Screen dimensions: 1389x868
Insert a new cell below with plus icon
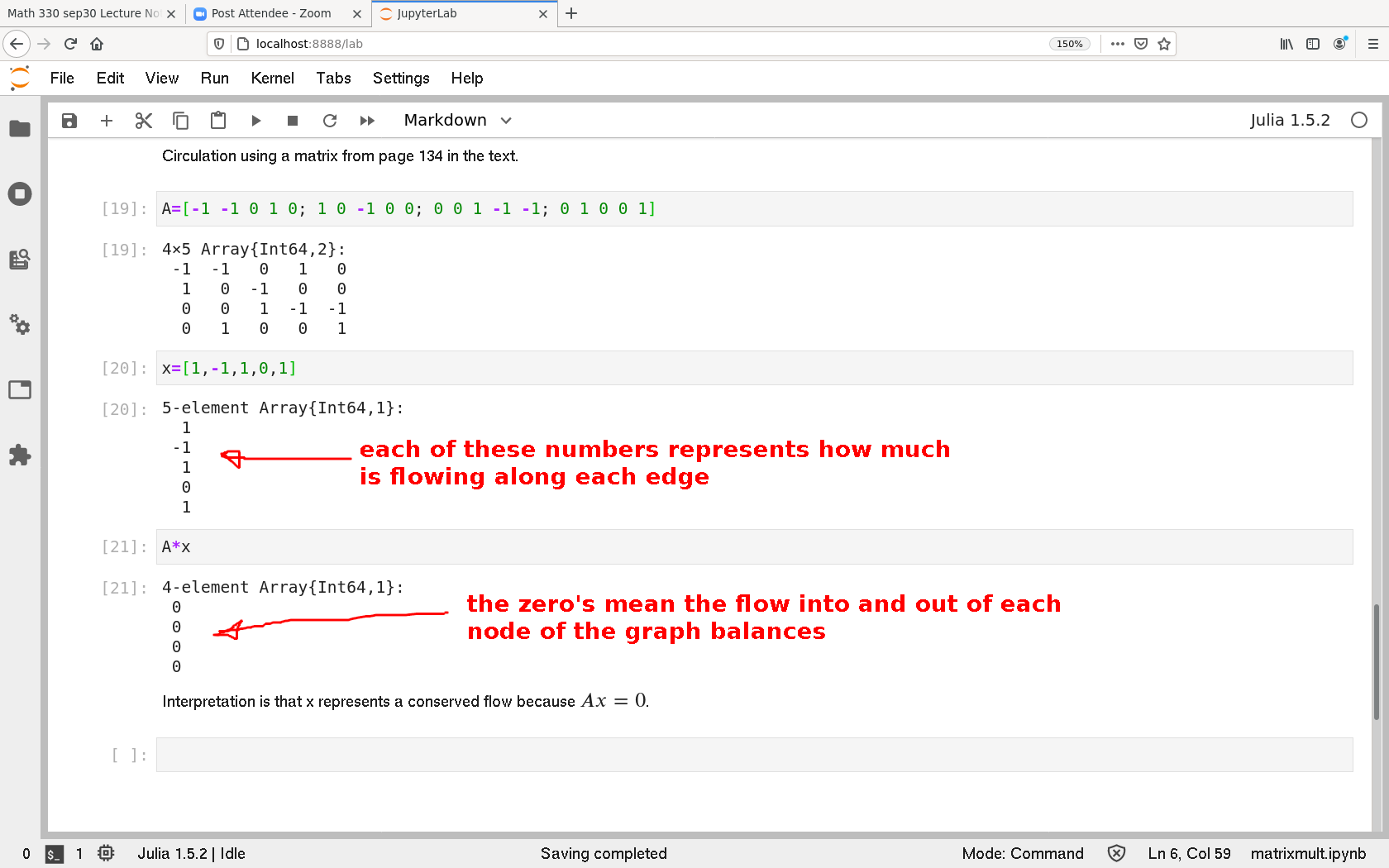point(107,121)
